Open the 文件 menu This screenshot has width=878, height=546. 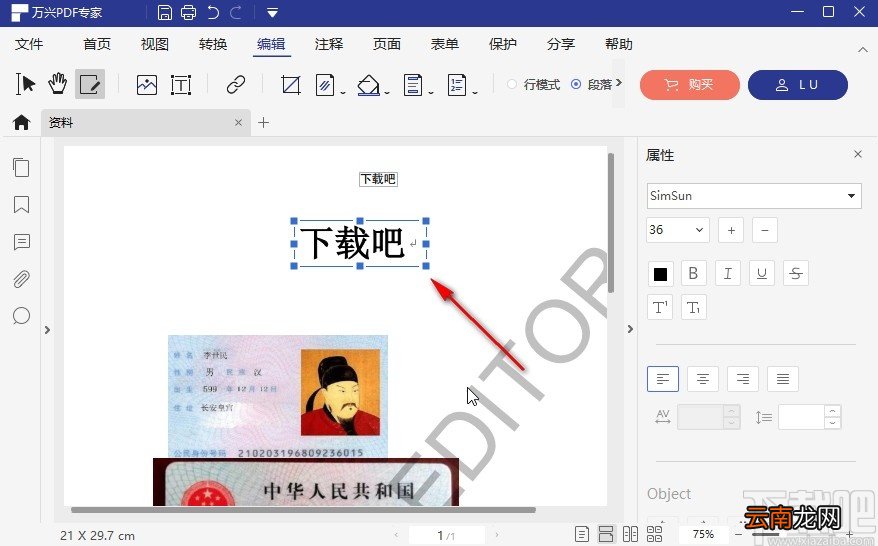(x=29, y=44)
